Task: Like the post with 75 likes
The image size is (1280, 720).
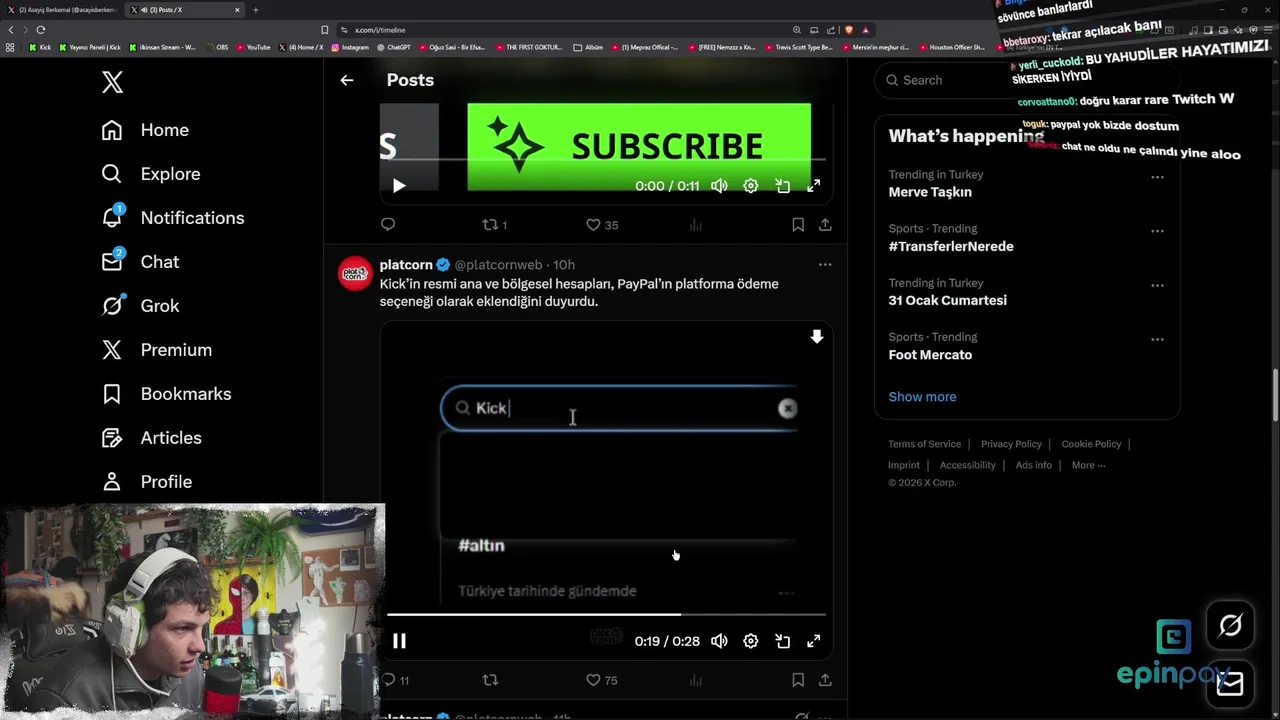Action: coord(602,680)
